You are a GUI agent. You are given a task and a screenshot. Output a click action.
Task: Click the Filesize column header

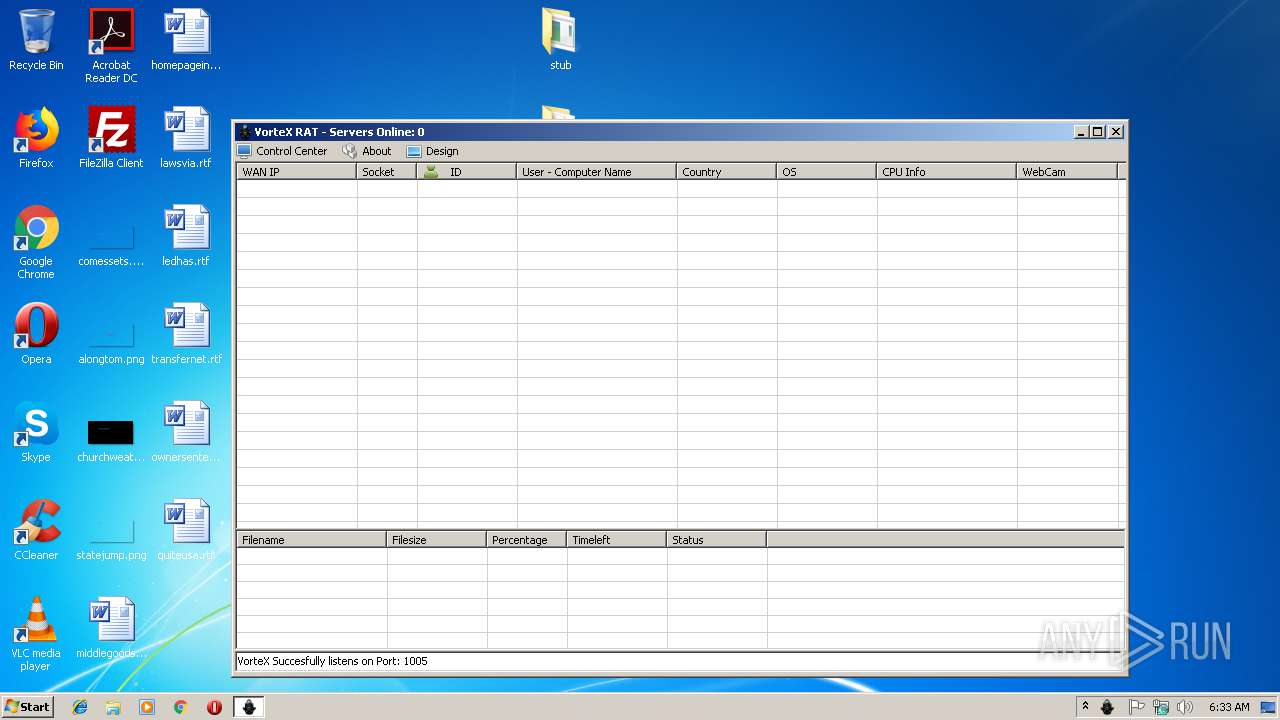pos(437,540)
